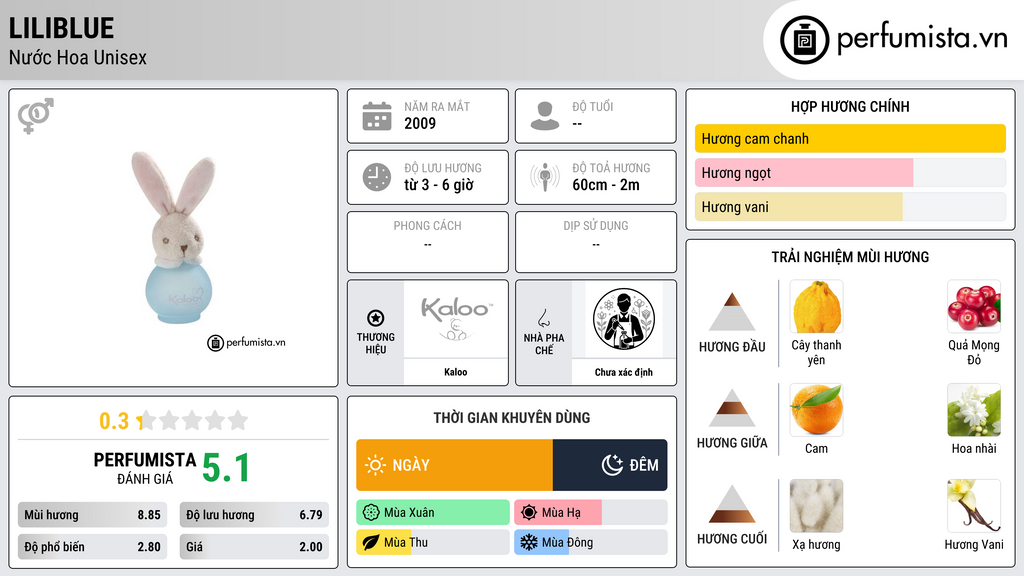This screenshot has height=576, width=1024.
Task: Click the Độ phổ biến 2.80 score bar
Action: tap(92, 547)
